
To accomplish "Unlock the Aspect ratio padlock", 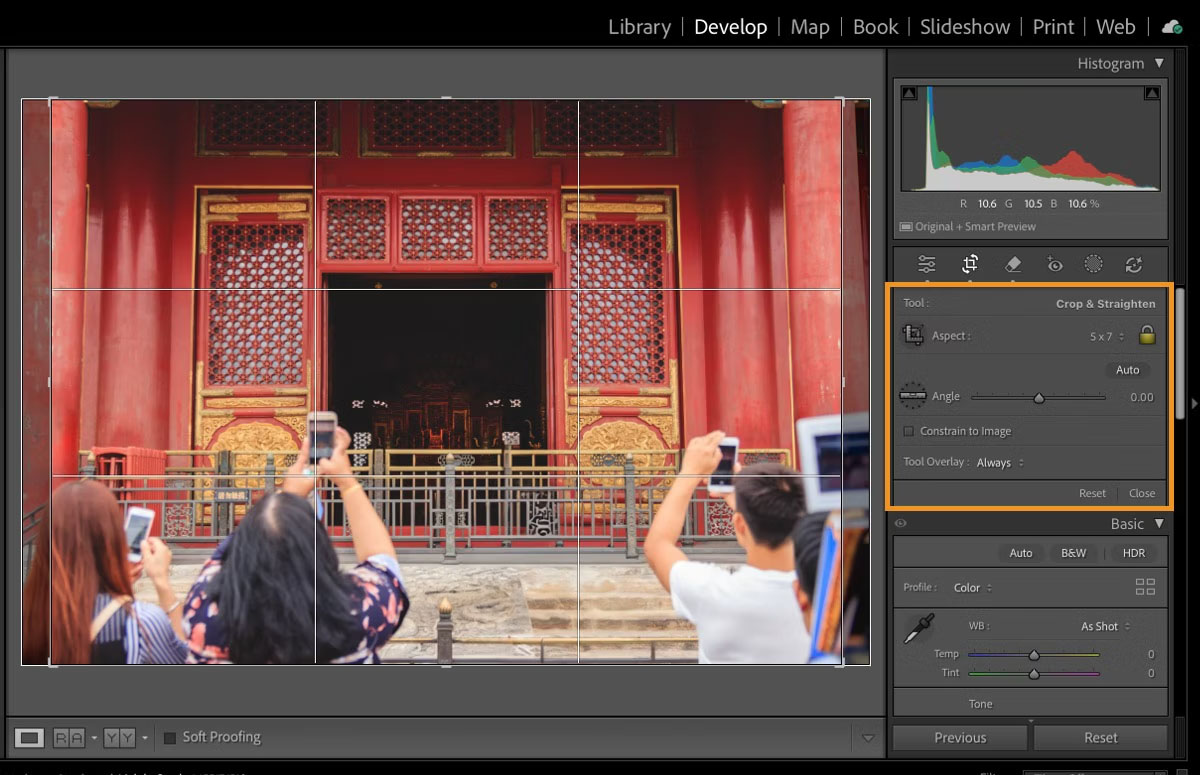I will [1146, 335].
